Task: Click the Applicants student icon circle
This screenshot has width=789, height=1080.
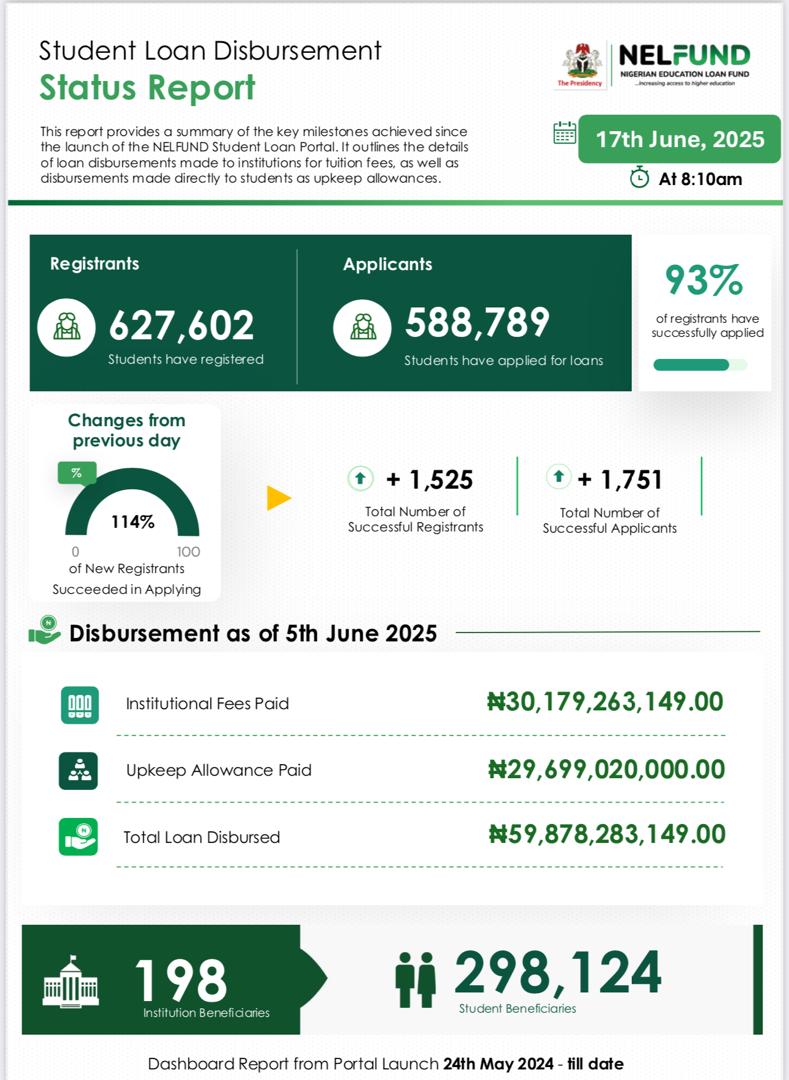Action: click(361, 325)
